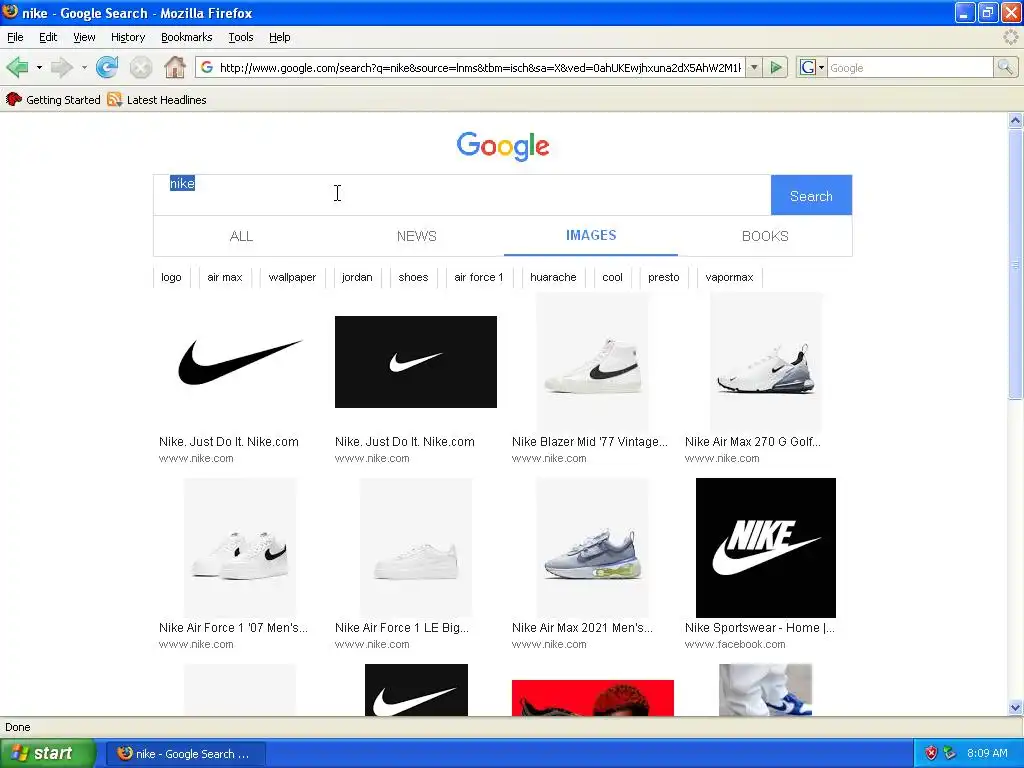The width and height of the screenshot is (1024, 768).
Task: Switch to the ALL results tab
Action: click(x=241, y=236)
